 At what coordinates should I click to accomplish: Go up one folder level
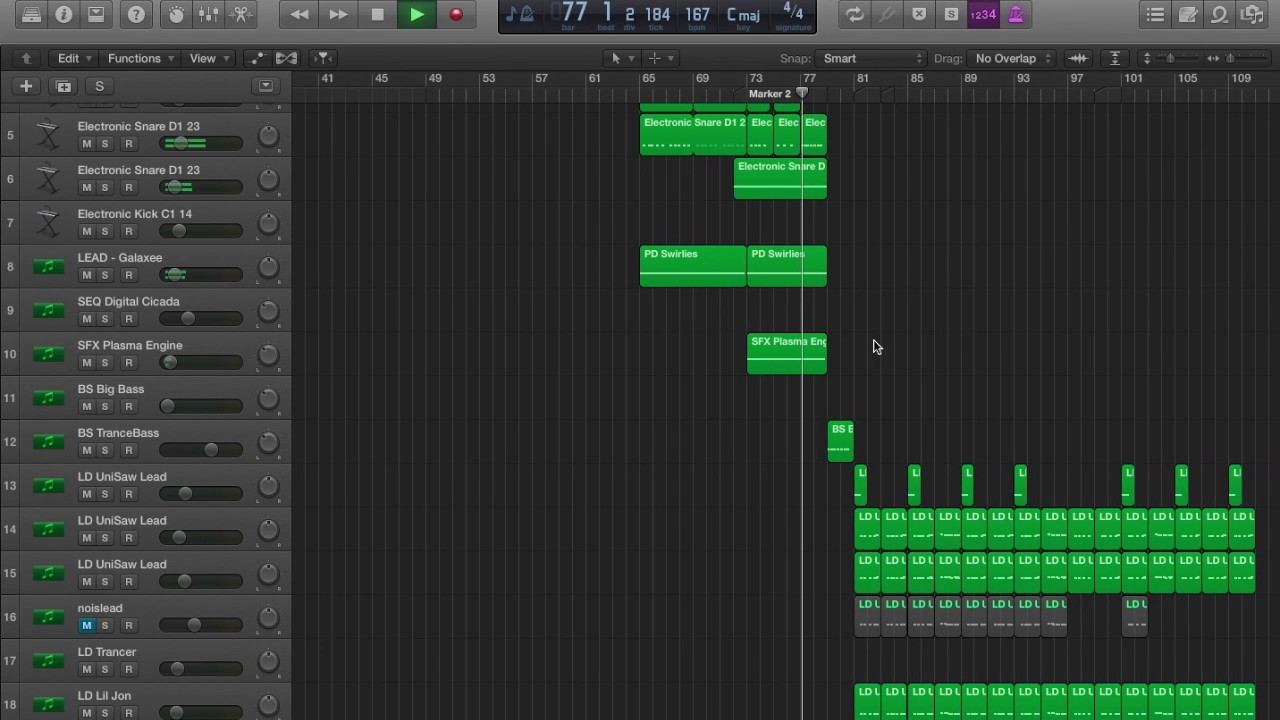click(x=26, y=58)
